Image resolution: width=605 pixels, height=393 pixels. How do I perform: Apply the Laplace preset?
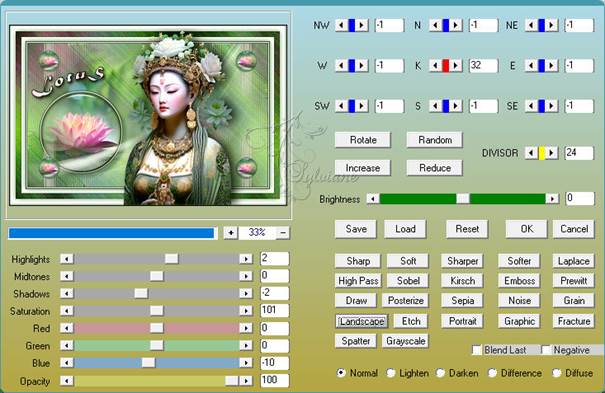[x=574, y=261]
